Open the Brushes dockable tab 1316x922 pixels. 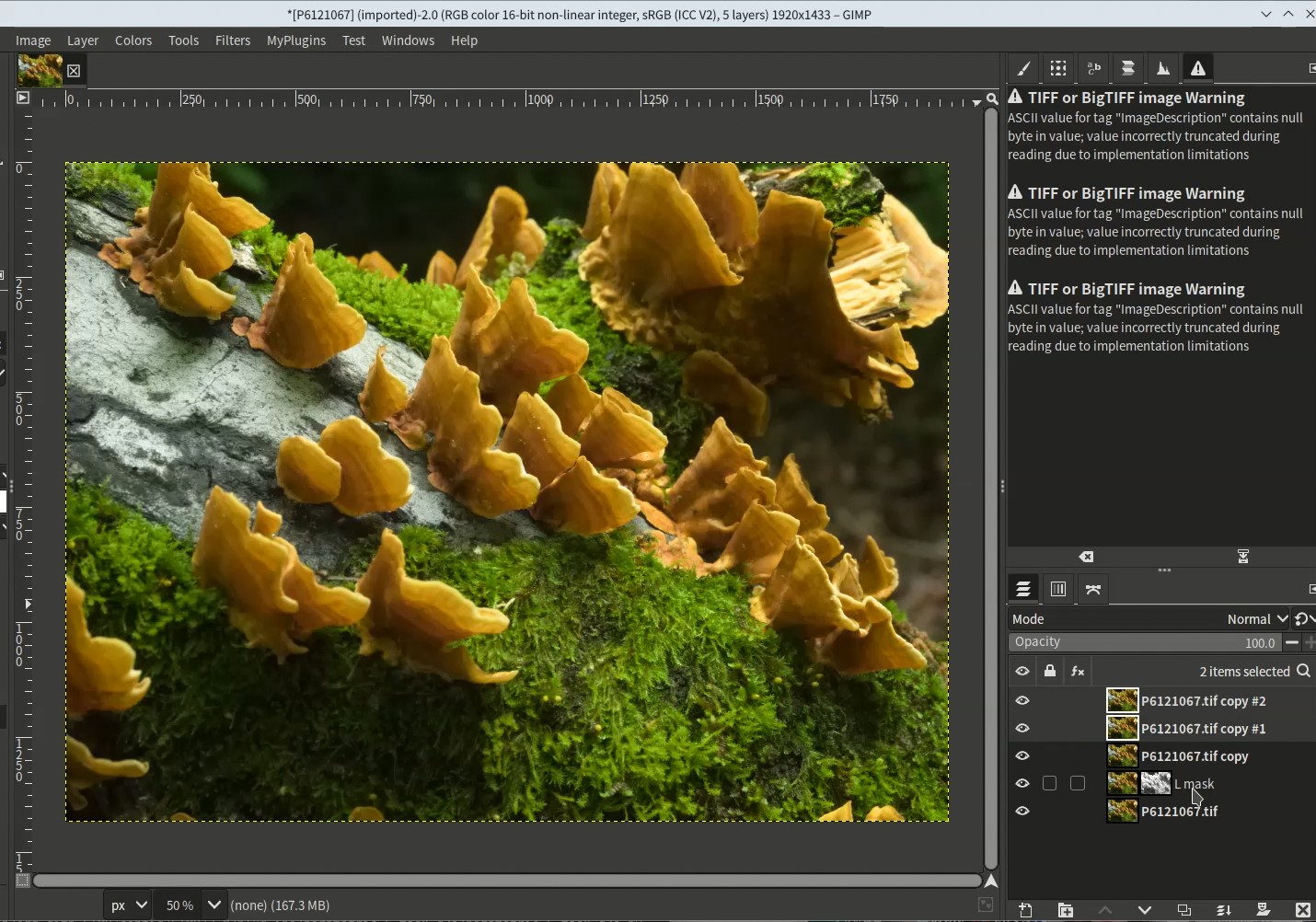(x=1023, y=68)
